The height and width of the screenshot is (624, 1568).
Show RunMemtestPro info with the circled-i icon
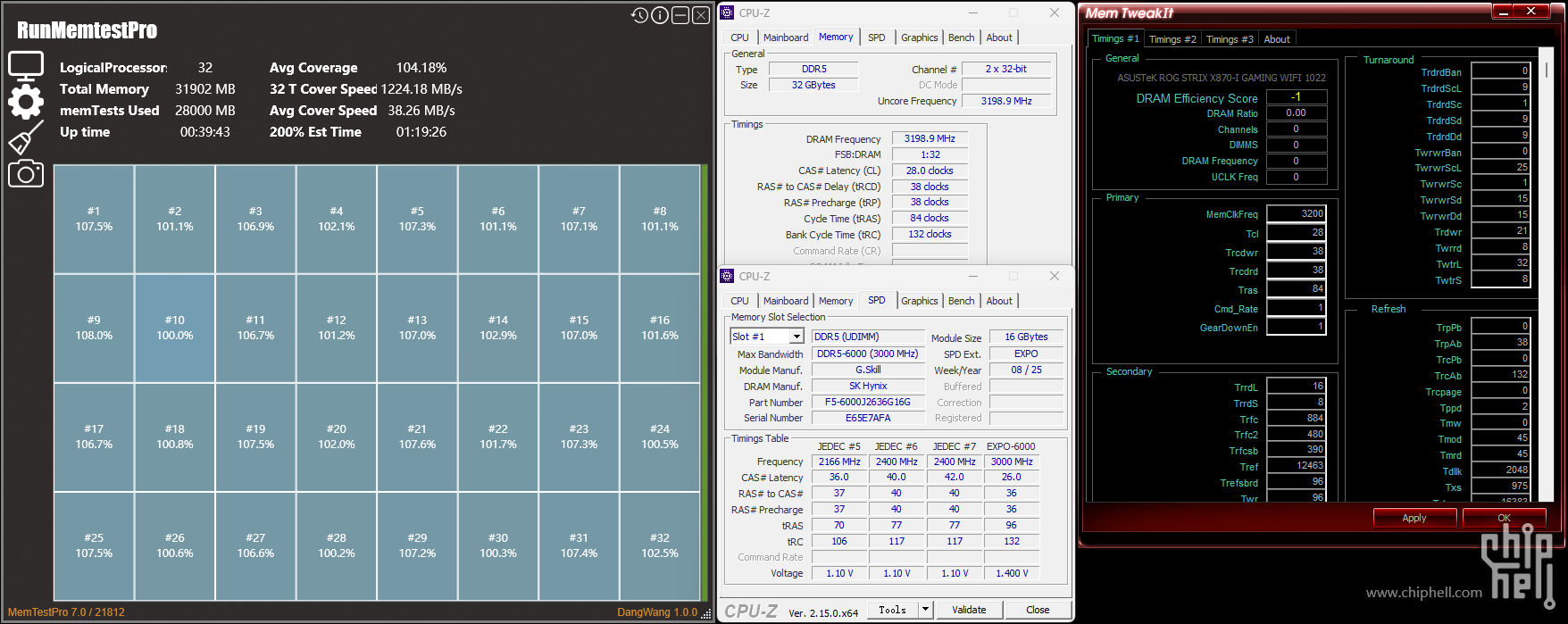tap(660, 15)
